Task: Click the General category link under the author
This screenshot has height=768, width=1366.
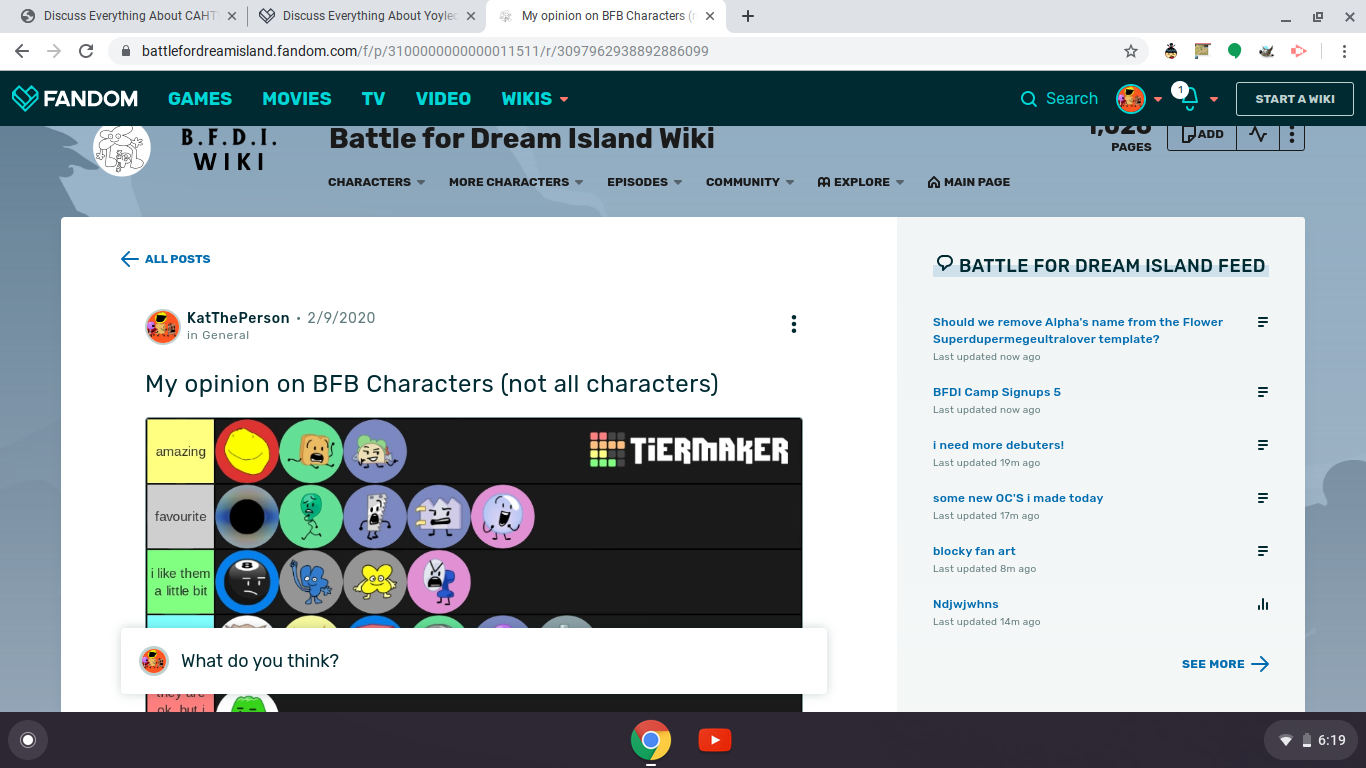Action: [225, 336]
